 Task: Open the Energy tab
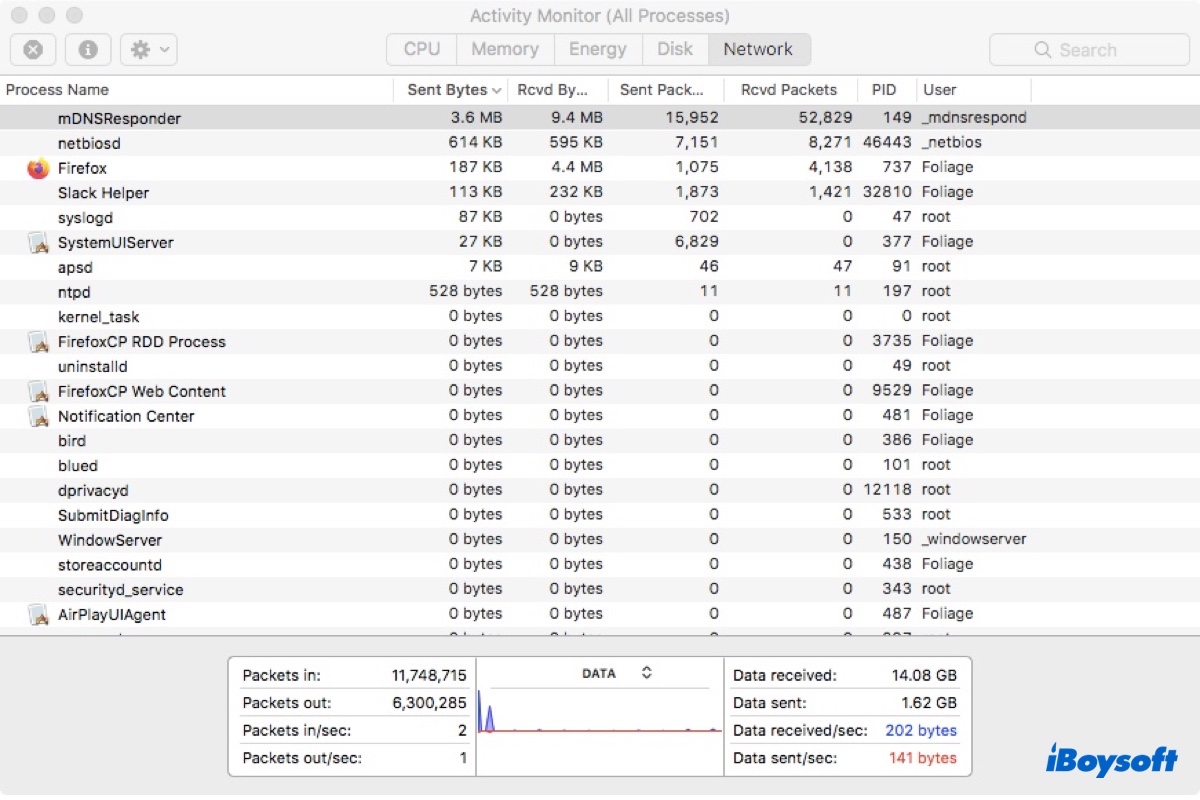pos(595,49)
